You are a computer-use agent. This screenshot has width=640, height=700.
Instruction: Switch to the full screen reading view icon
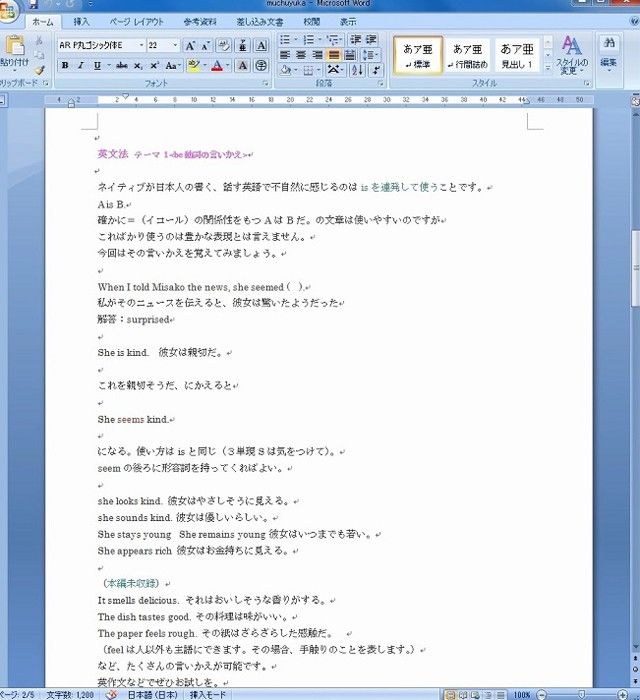coord(463,695)
